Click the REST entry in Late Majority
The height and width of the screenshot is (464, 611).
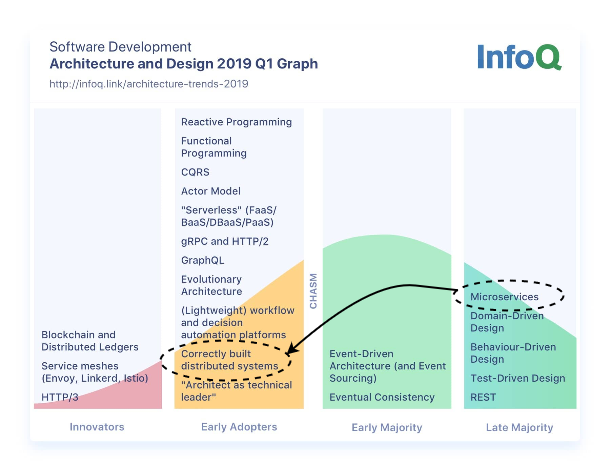(x=484, y=398)
